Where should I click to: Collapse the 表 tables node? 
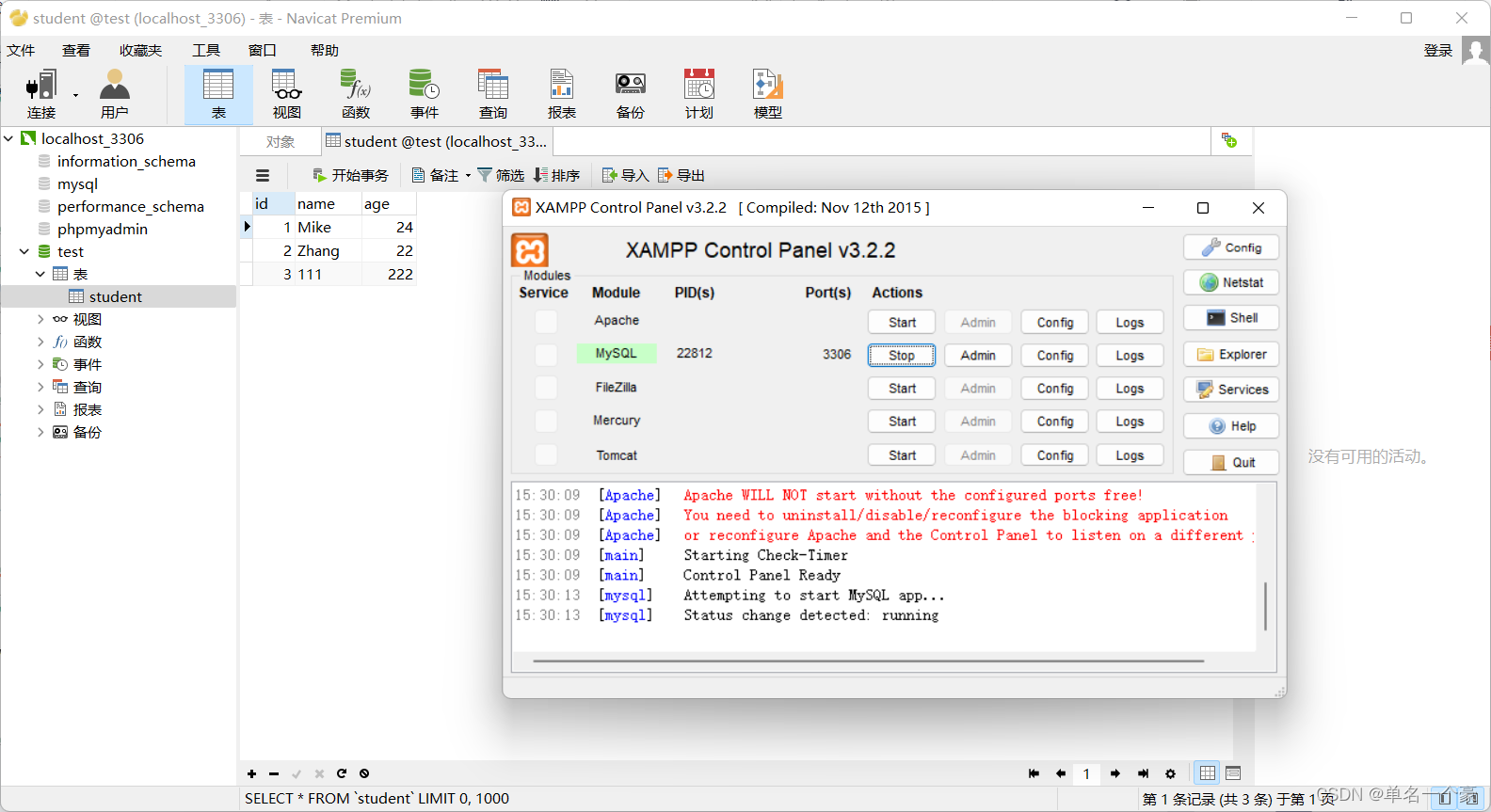[x=40, y=274]
